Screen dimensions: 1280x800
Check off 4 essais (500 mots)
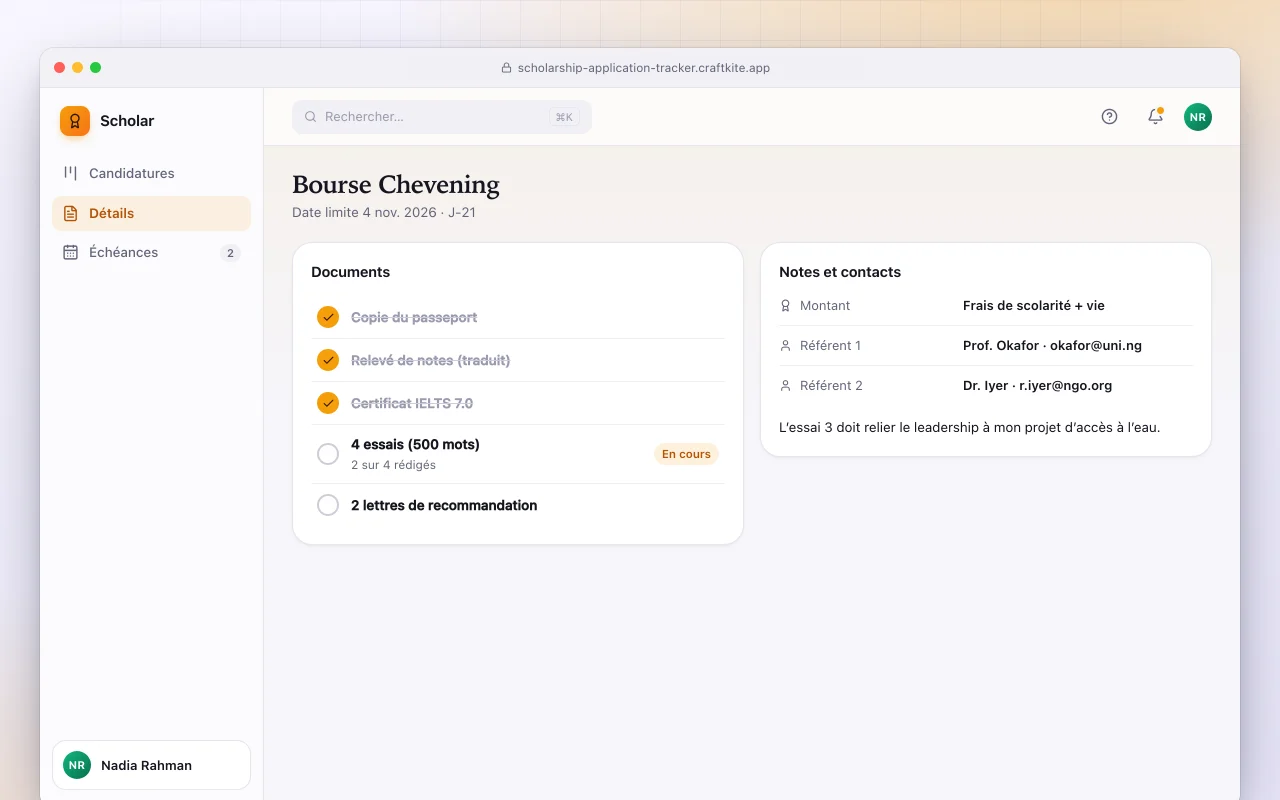click(328, 454)
